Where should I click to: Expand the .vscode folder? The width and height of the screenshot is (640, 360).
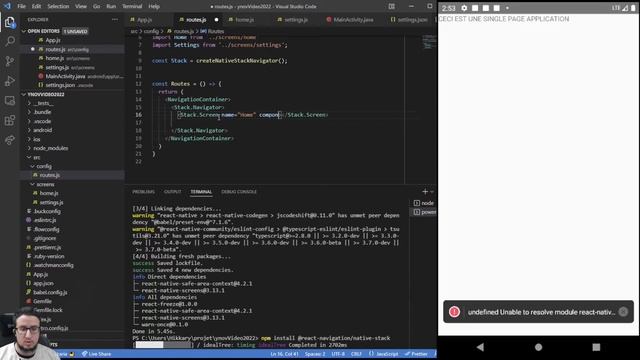pos(42,121)
